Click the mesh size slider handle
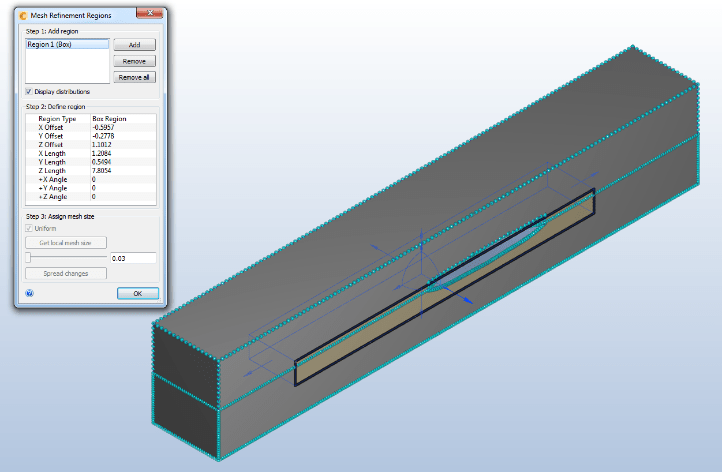This screenshot has height=472, width=722. pos(29,258)
